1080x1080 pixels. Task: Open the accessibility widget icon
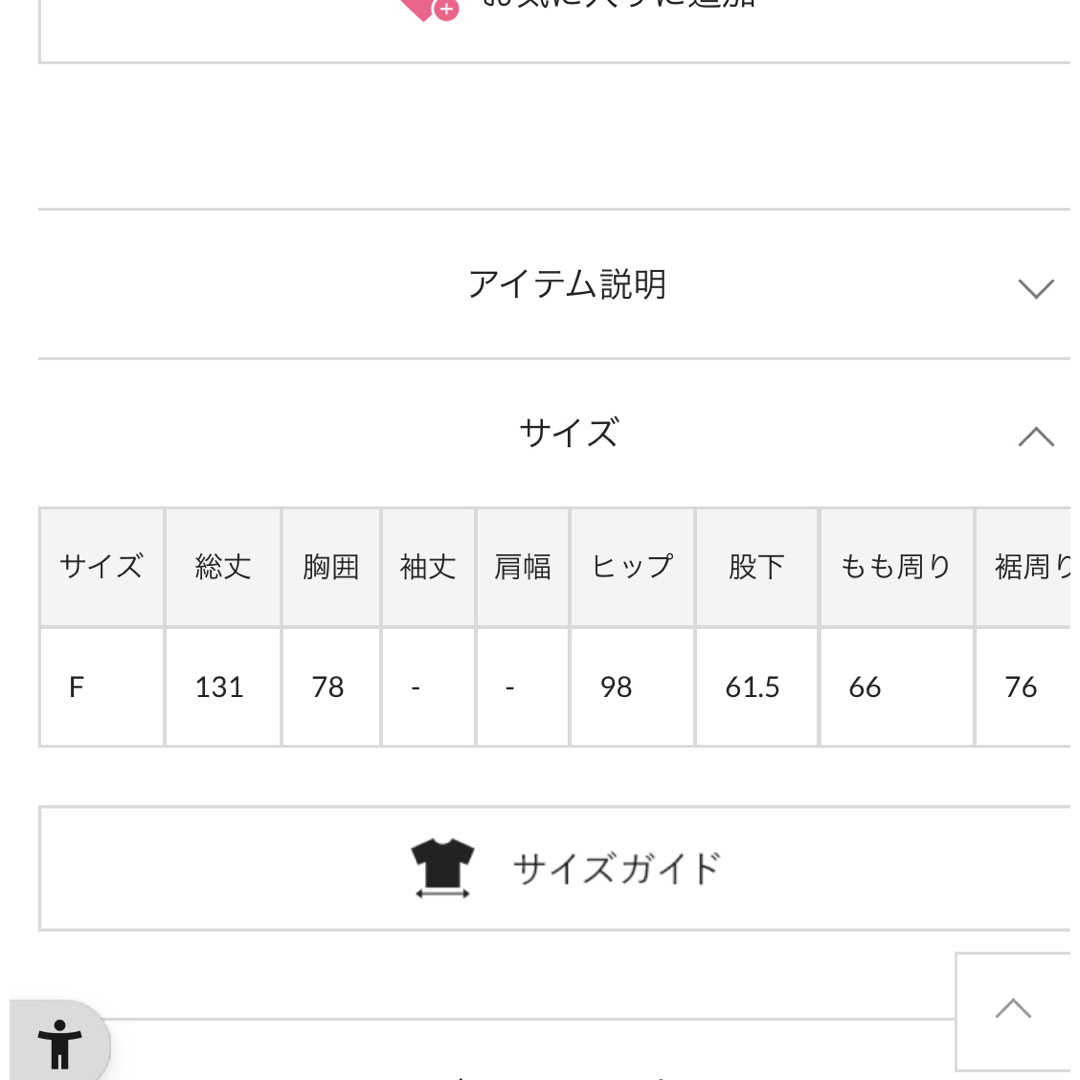[x=60, y=1043]
